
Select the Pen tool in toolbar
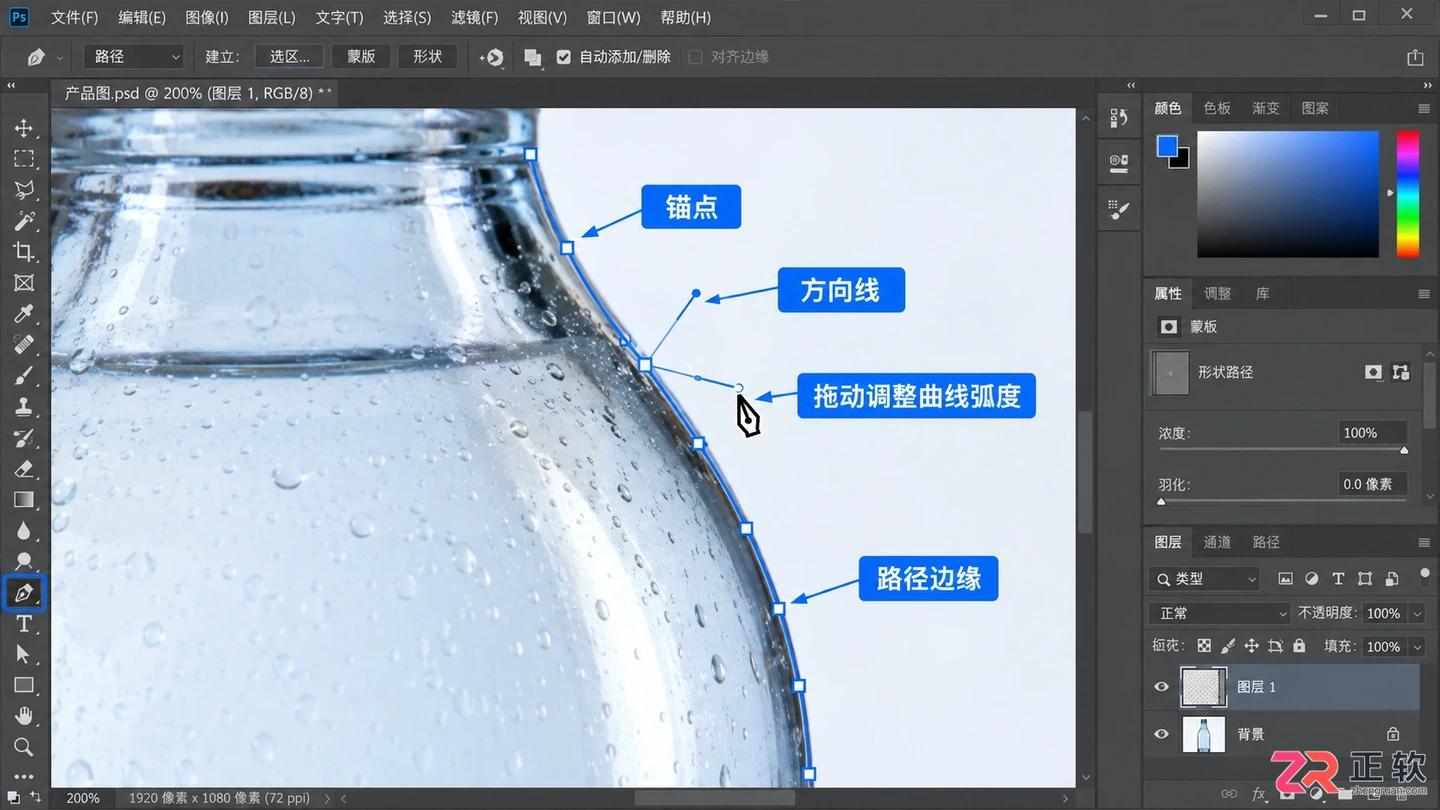point(24,593)
